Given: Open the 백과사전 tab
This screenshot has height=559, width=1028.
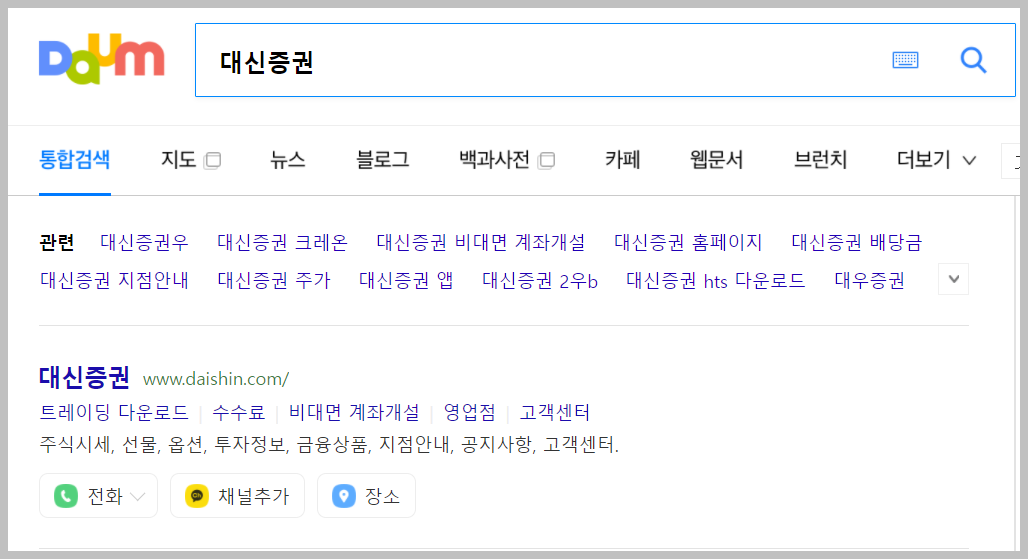Looking at the screenshot, I should [494, 160].
